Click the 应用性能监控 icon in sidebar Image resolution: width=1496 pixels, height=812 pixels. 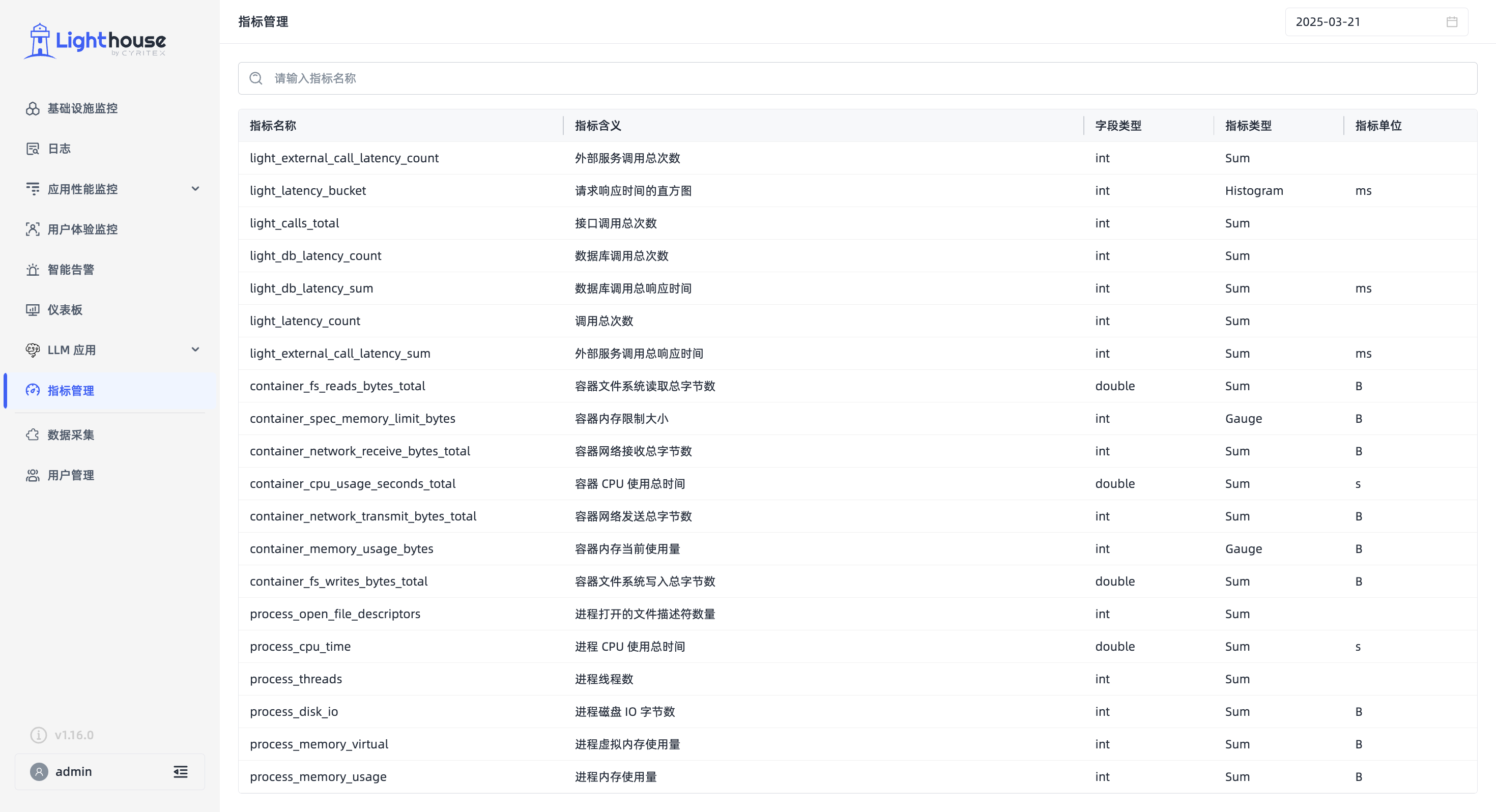tap(33, 189)
